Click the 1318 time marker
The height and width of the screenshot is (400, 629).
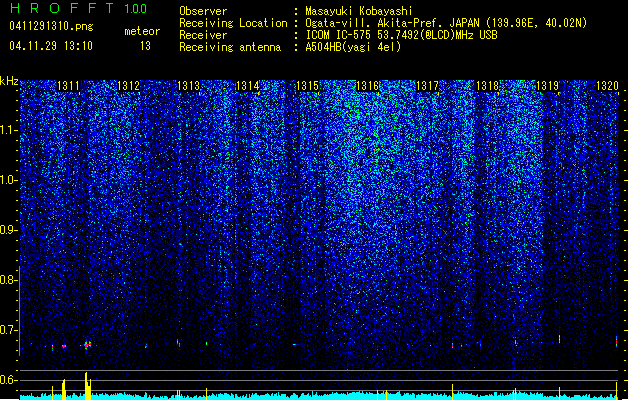click(x=487, y=86)
